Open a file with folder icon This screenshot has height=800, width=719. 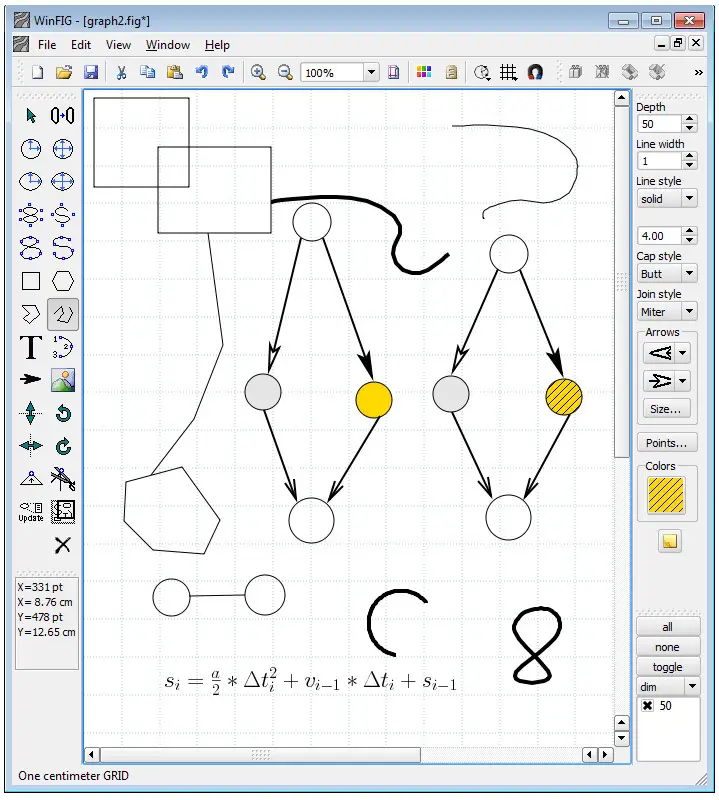pyautogui.click(x=64, y=72)
